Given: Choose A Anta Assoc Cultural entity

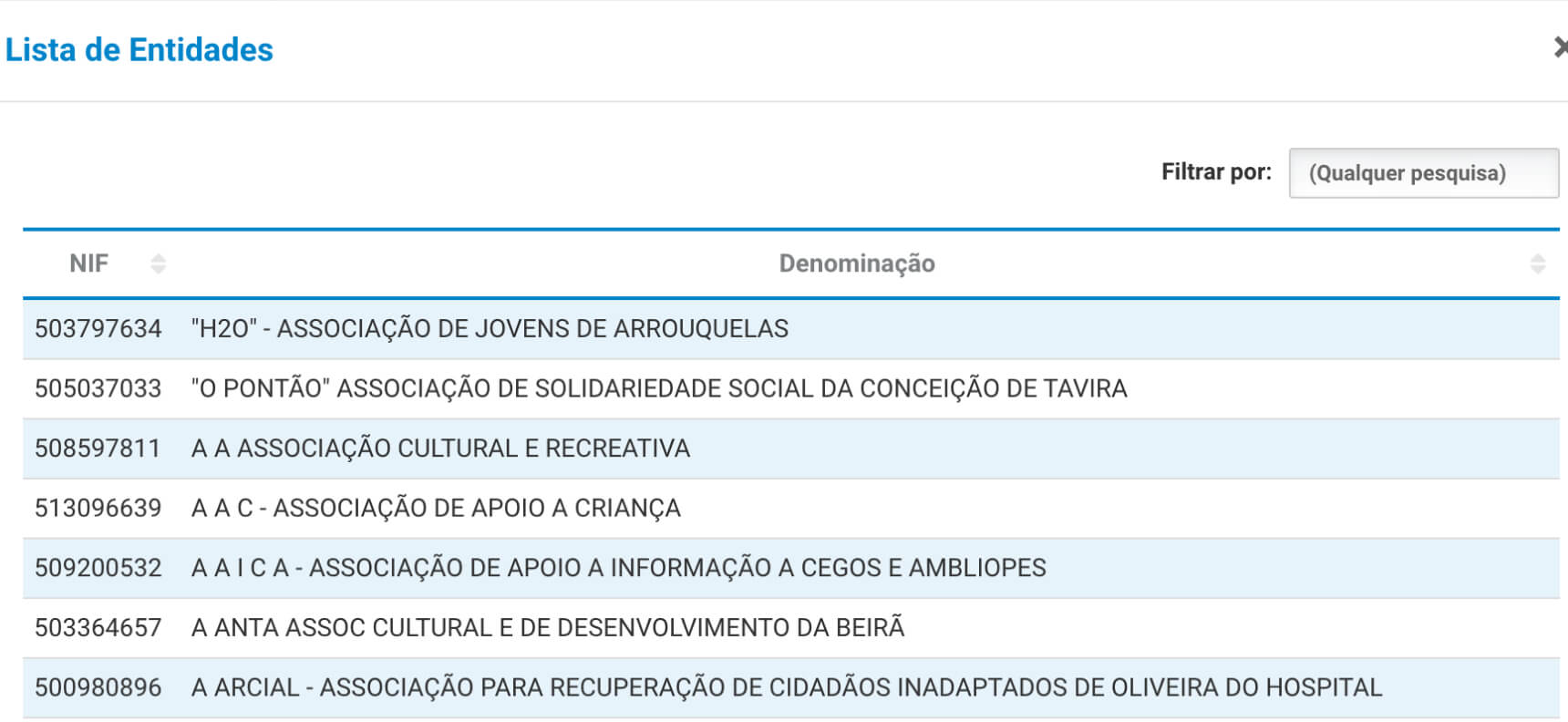Looking at the screenshot, I should pyautogui.click(x=547, y=628).
